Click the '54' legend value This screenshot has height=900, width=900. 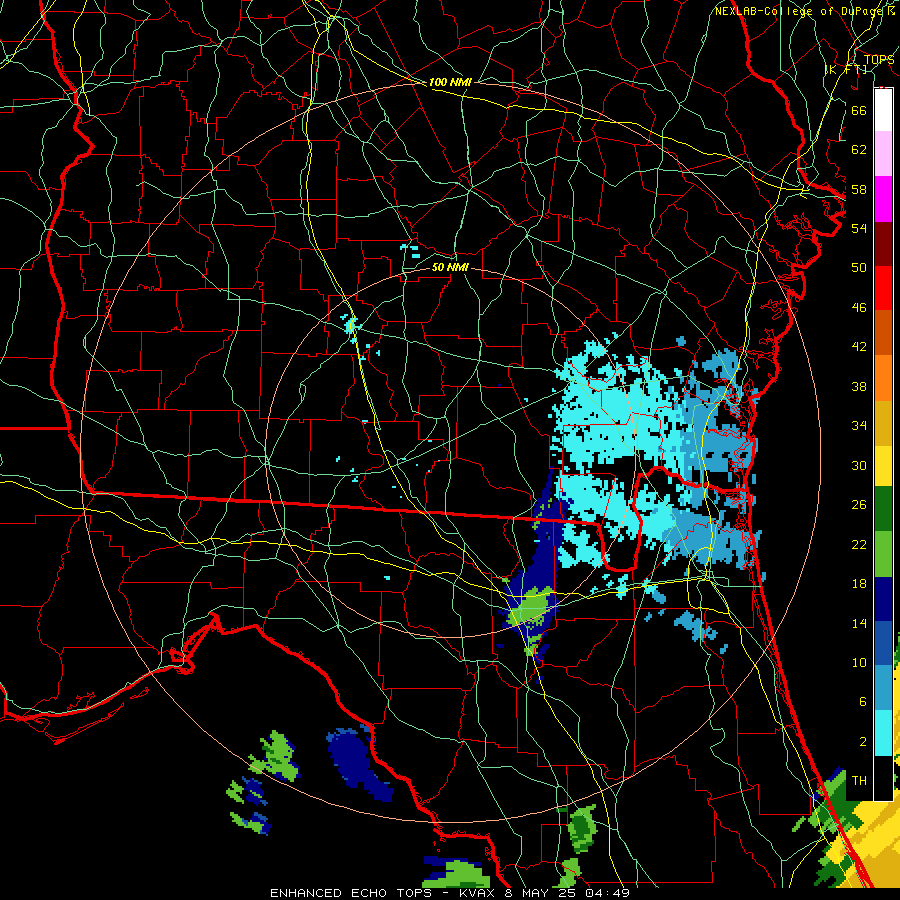point(859,228)
